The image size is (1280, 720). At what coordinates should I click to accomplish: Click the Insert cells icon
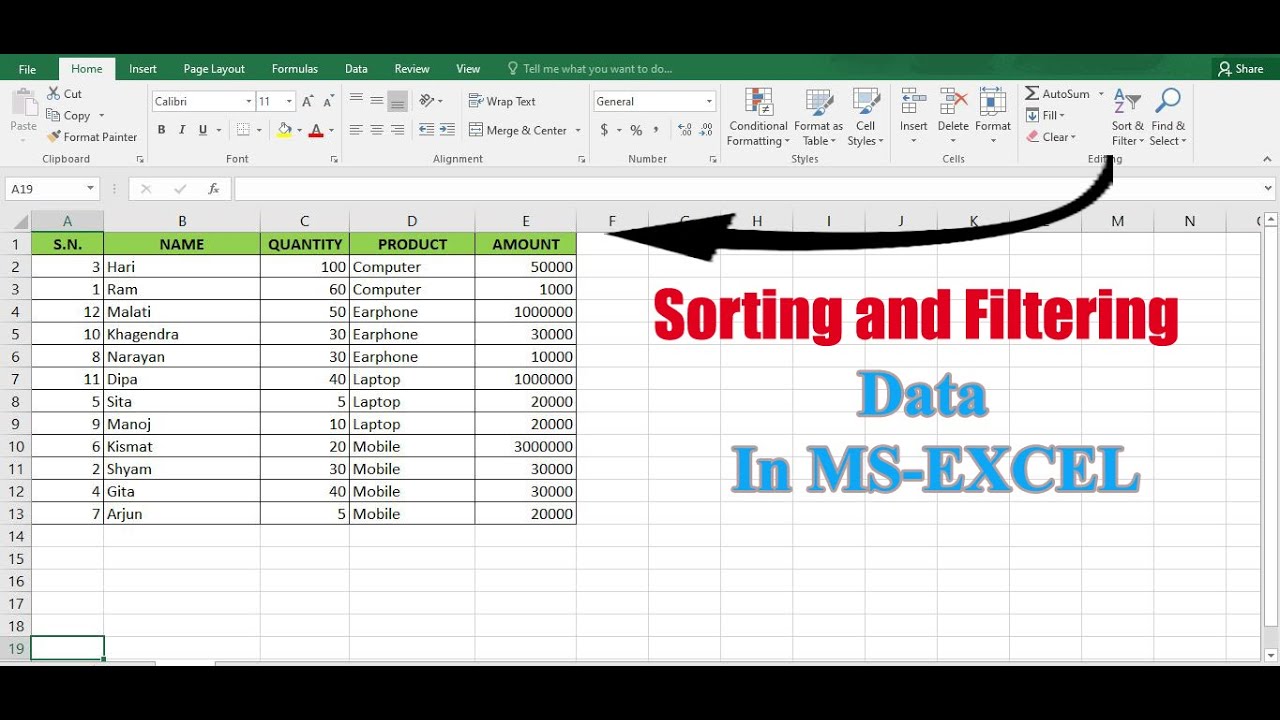(913, 102)
